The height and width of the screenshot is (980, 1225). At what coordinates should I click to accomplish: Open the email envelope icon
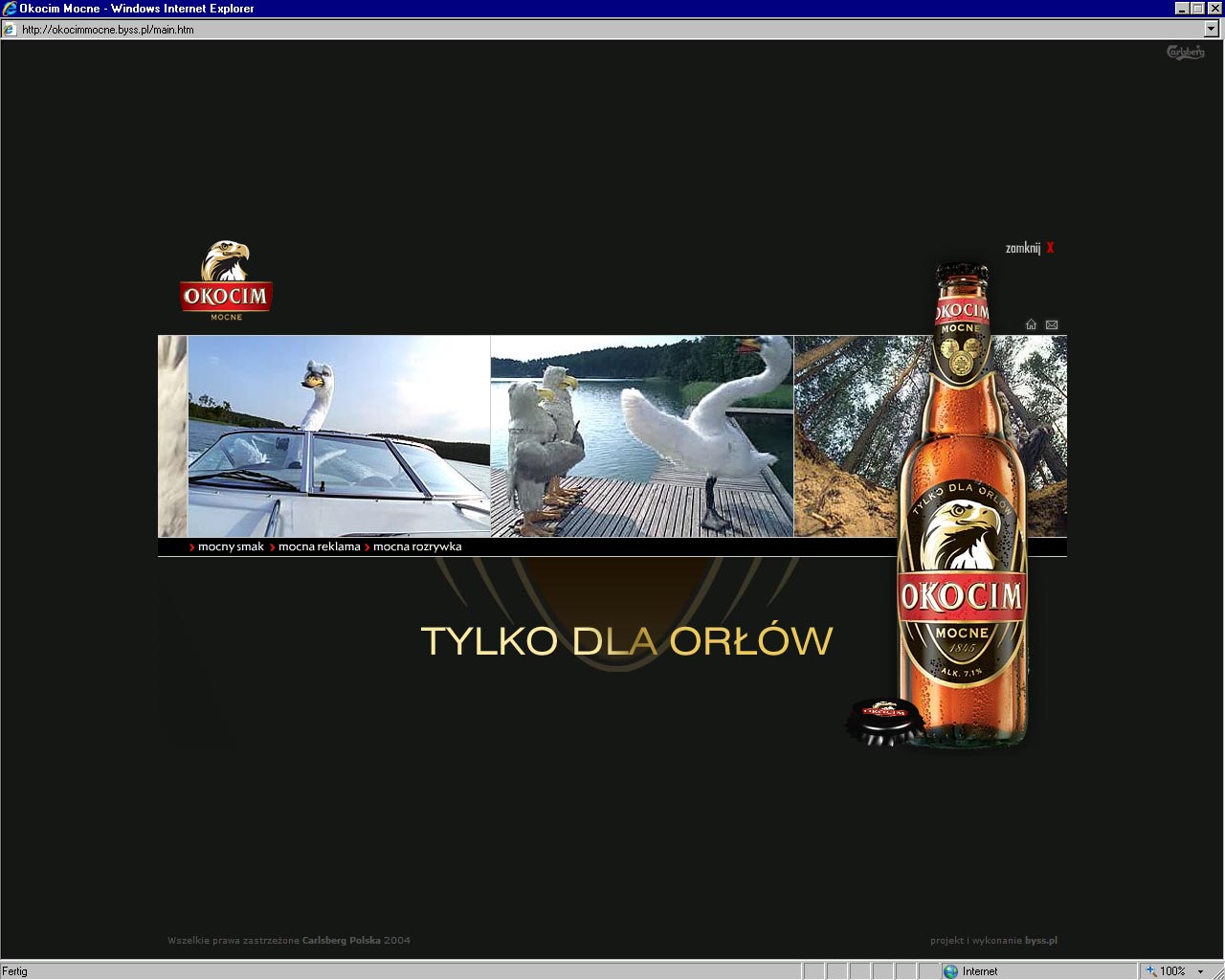tap(1051, 324)
